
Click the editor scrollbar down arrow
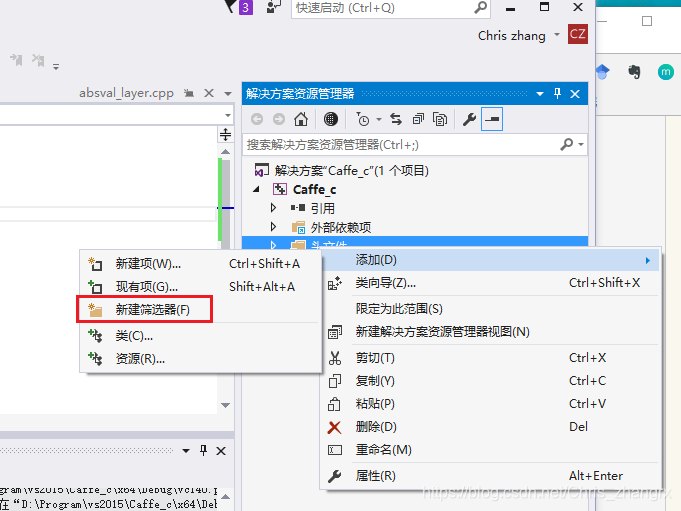(225, 405)
